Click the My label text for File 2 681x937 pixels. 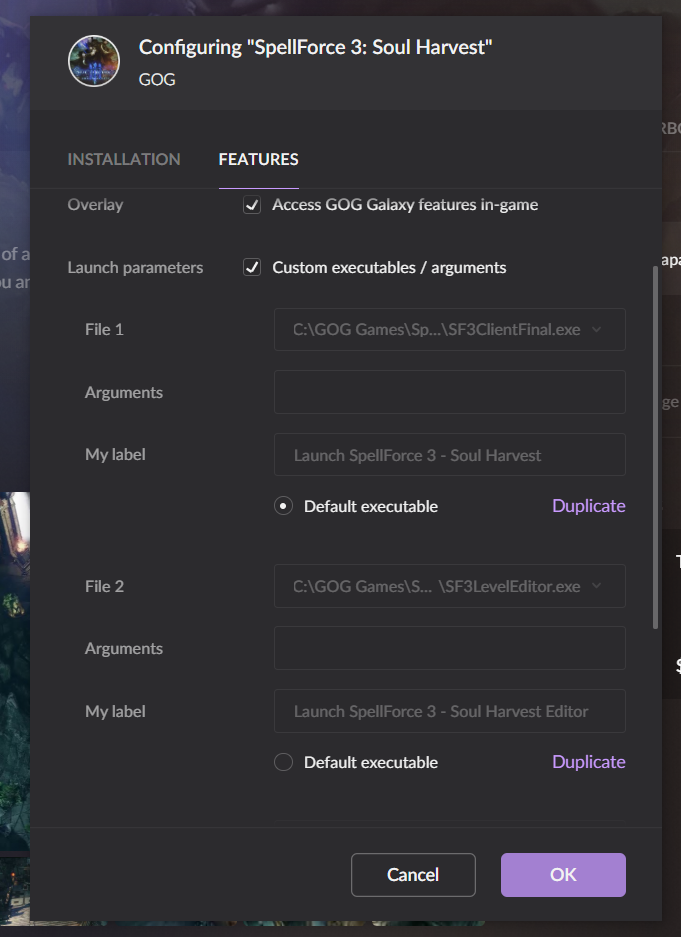tap(115, 712)
